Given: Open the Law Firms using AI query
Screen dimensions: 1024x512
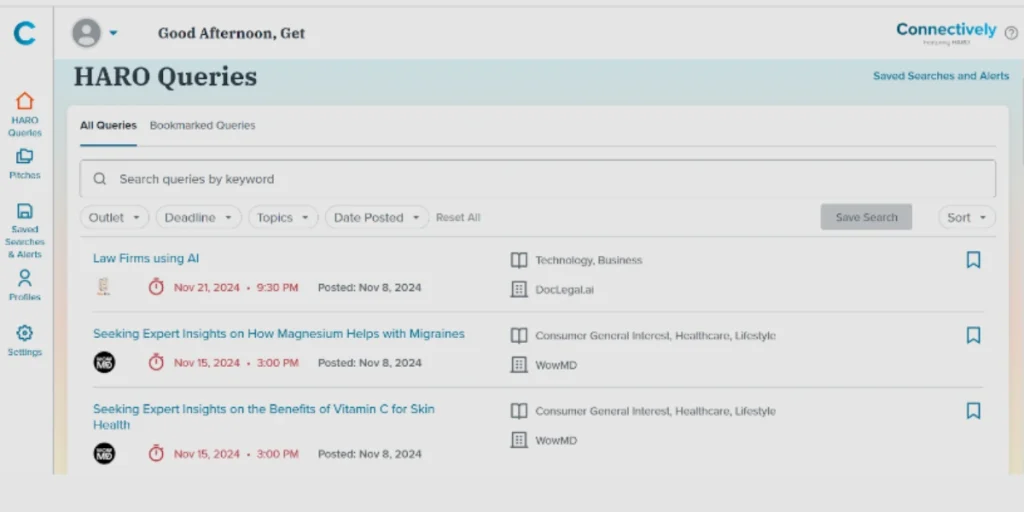Looking at the screenshot, I should [x=146, y=258].
